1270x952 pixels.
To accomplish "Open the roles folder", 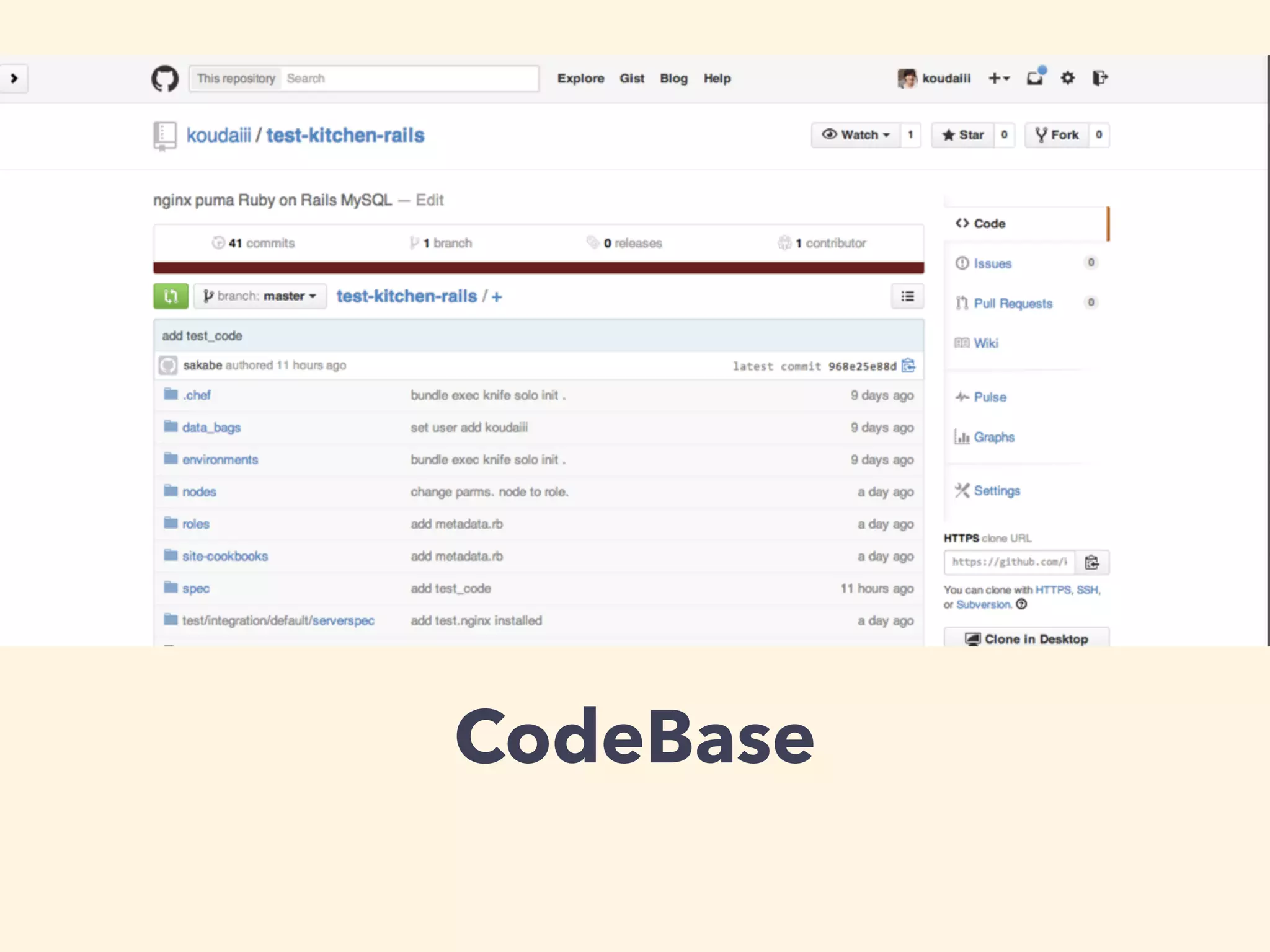I will (195, 524).
